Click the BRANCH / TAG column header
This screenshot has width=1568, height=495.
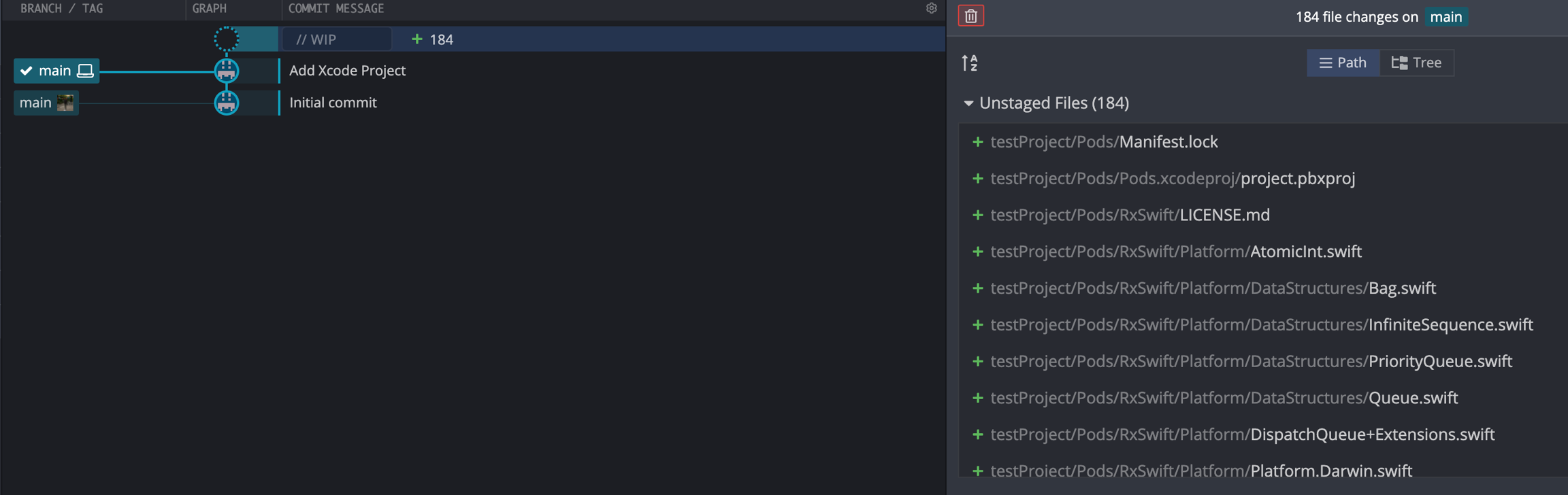point(62,8)
